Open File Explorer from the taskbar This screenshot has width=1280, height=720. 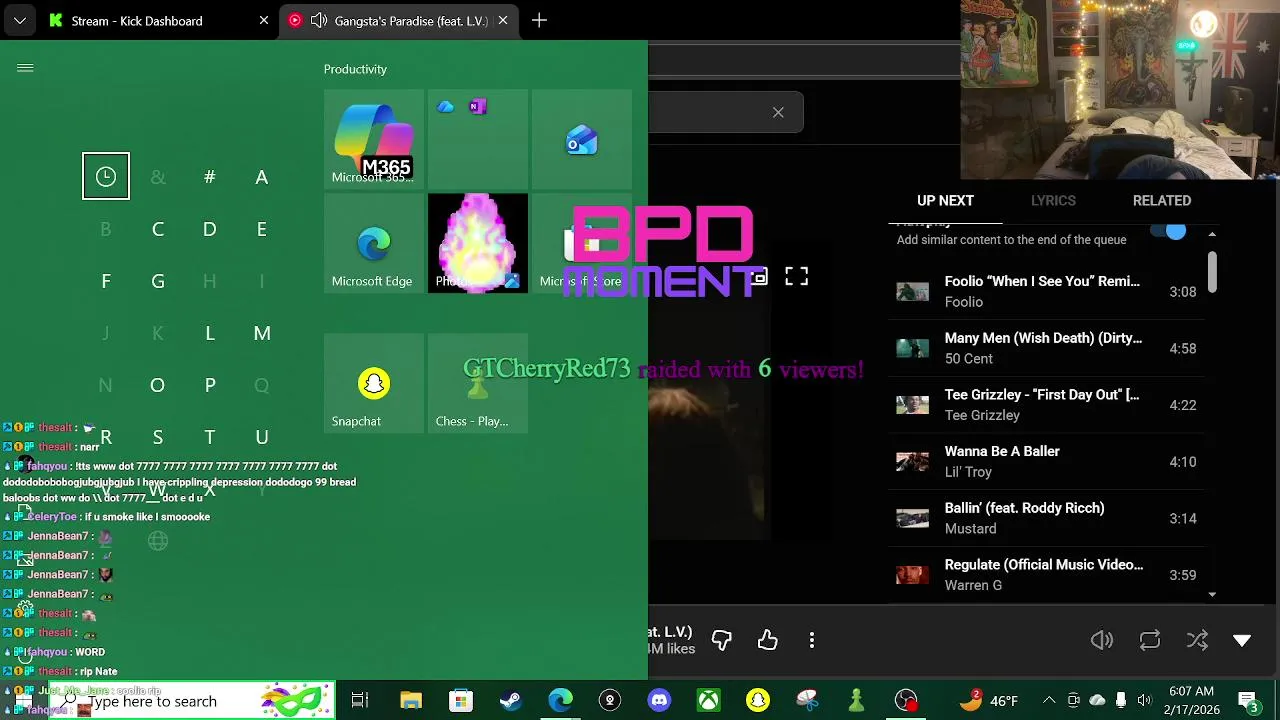[411, 701]
